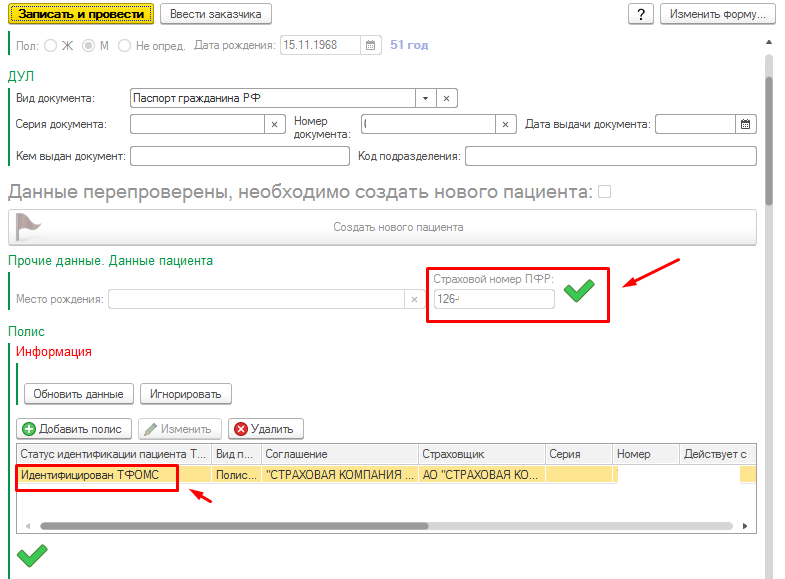This screenshot has height=579, width=785.
Task: Clear the Номер документа field
Action: point(506,124)
